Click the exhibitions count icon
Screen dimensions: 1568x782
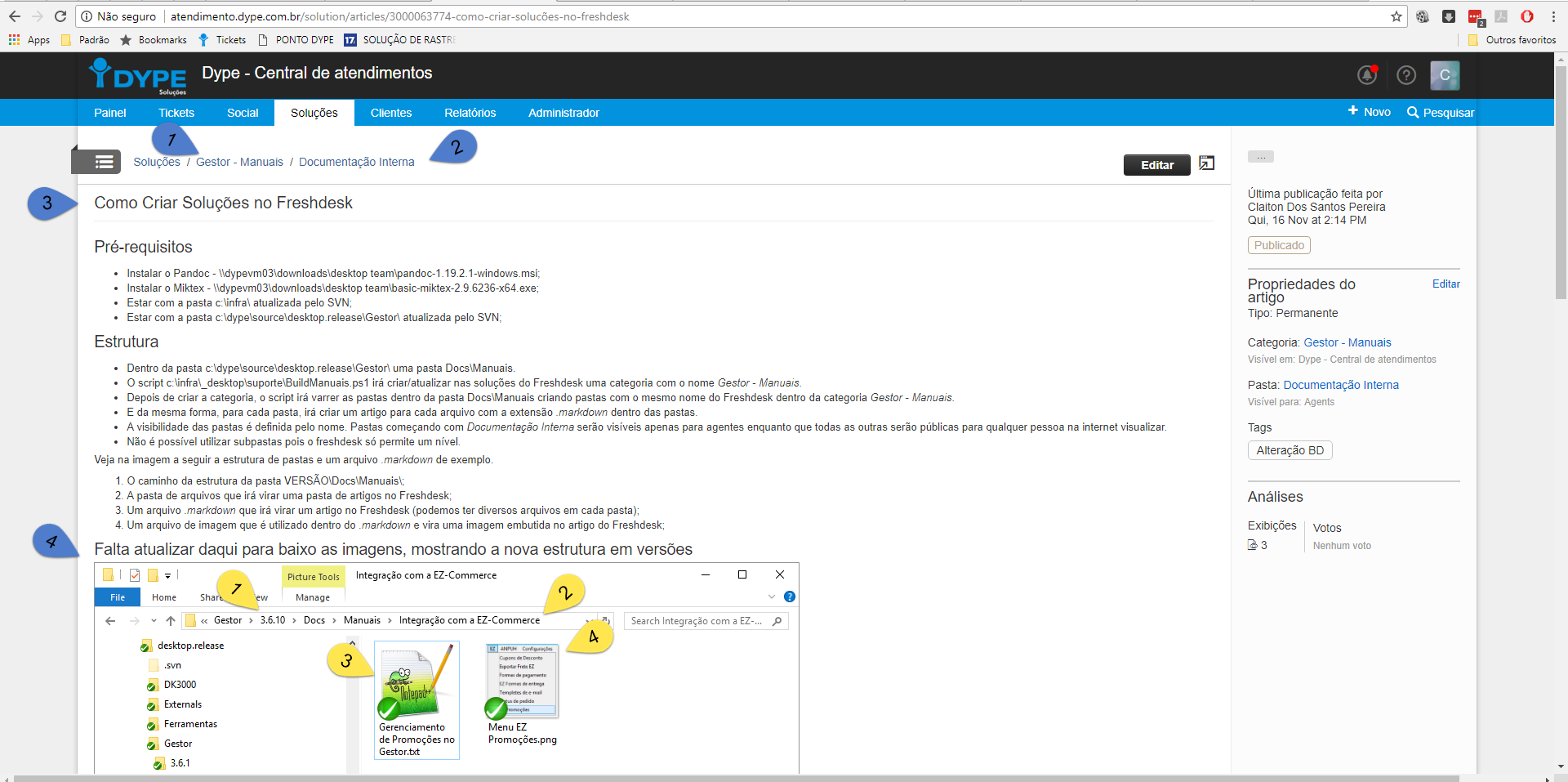(1253, 545)
